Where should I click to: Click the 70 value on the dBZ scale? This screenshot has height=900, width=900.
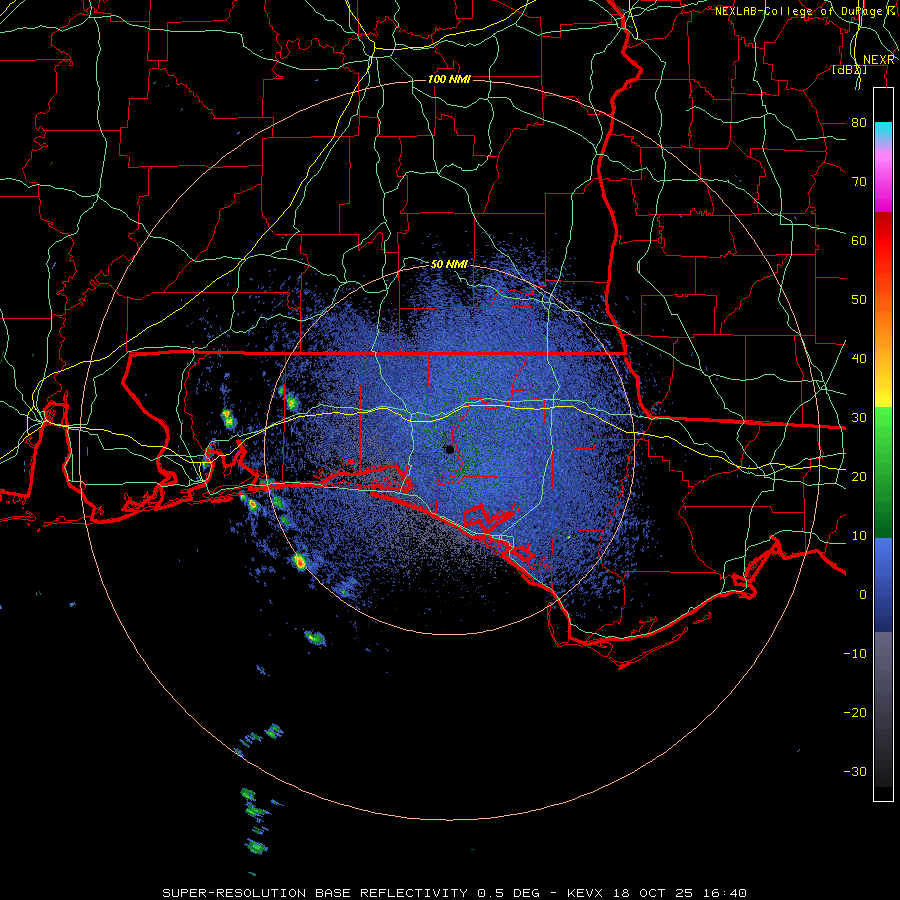tap(859, 182)
